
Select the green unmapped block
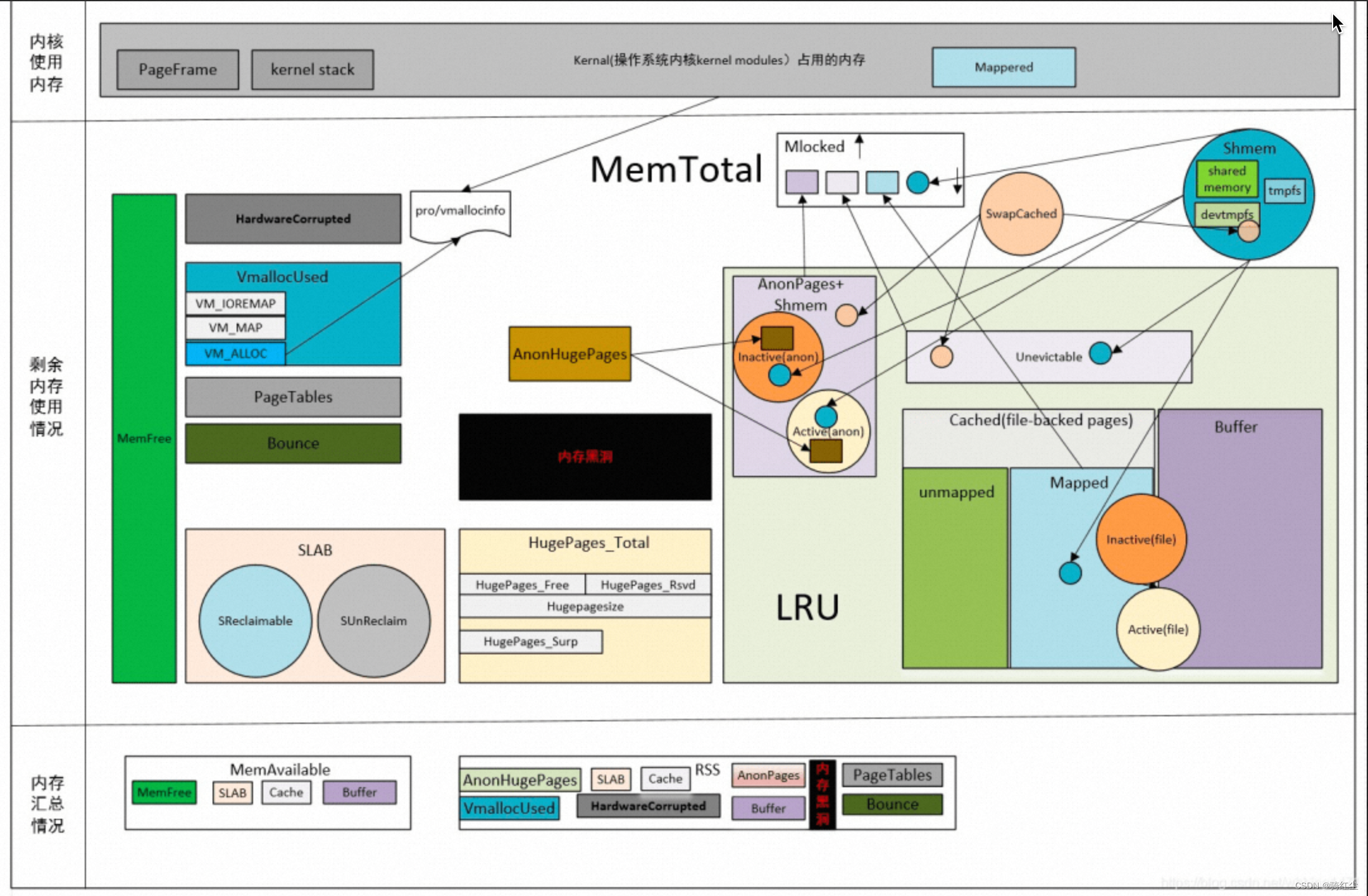(x=955, y=568)
